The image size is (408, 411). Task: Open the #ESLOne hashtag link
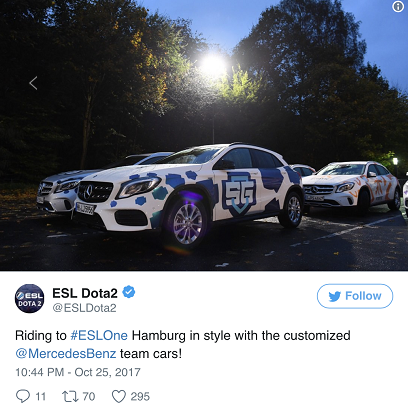pos(99,335)
